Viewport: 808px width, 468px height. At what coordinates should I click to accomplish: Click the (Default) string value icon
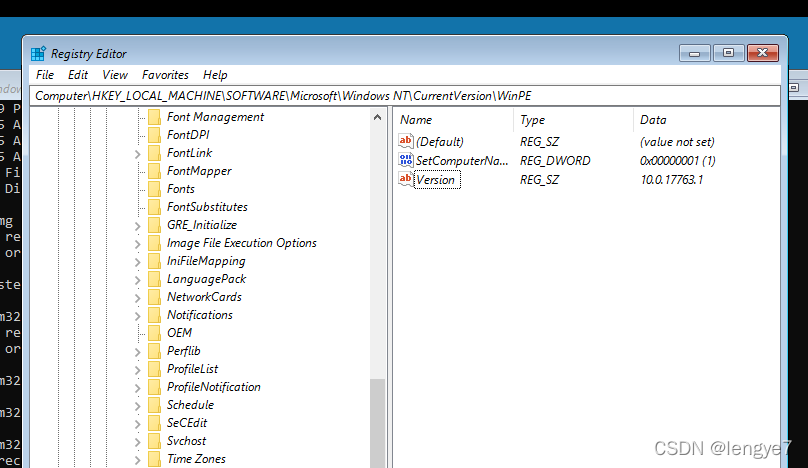tap(406, 141)
